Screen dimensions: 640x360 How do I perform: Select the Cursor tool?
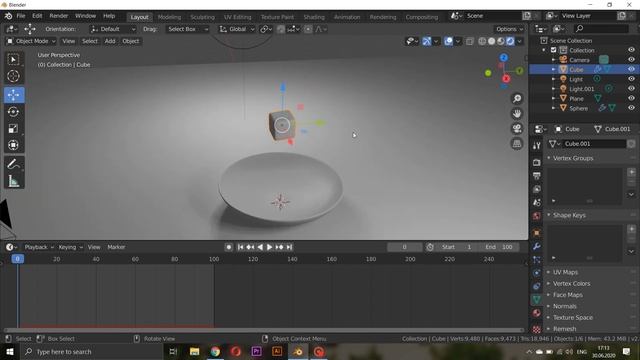(x=13, y=76)
